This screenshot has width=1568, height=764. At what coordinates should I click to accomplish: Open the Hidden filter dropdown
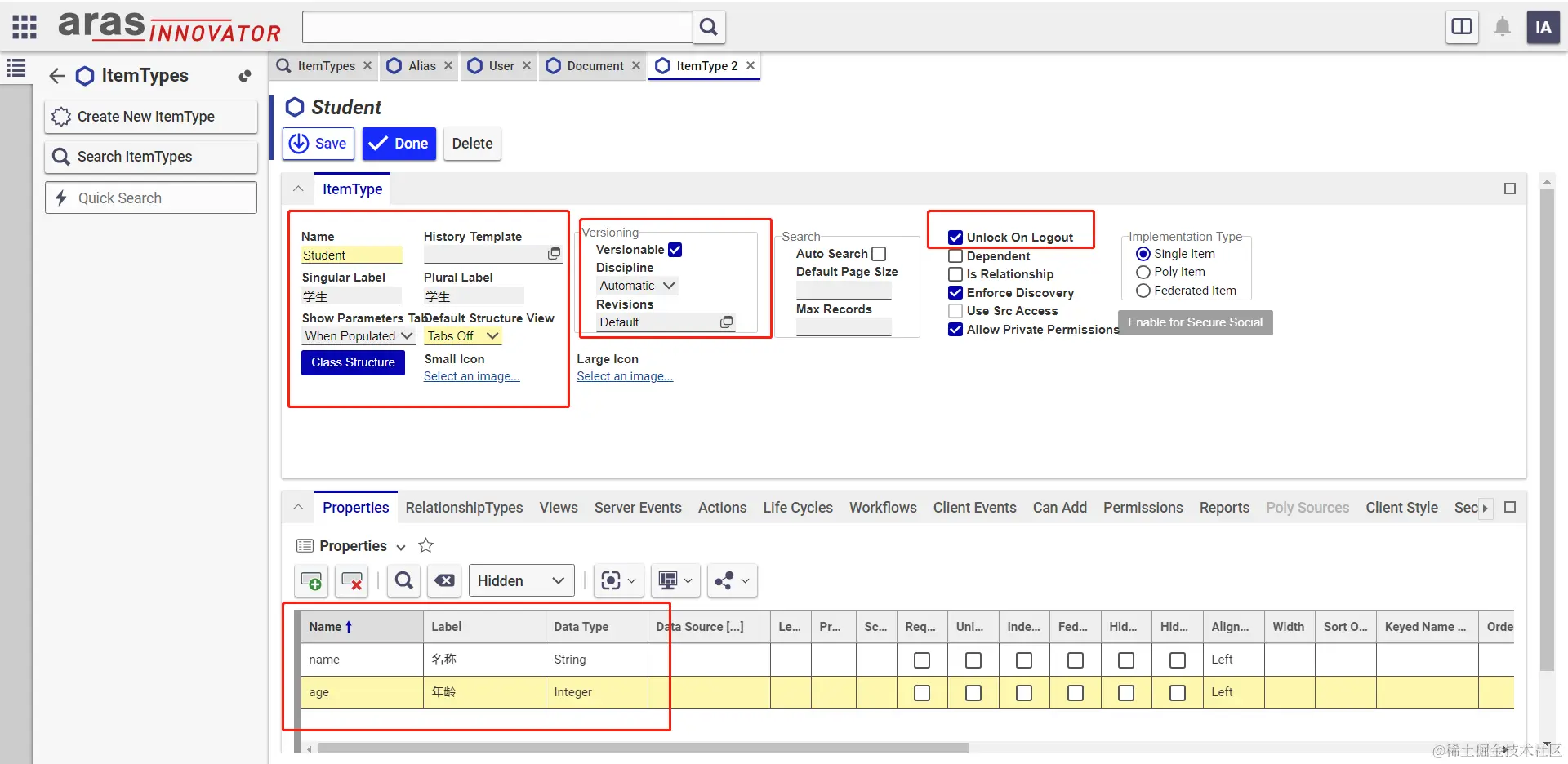(522, 581)
